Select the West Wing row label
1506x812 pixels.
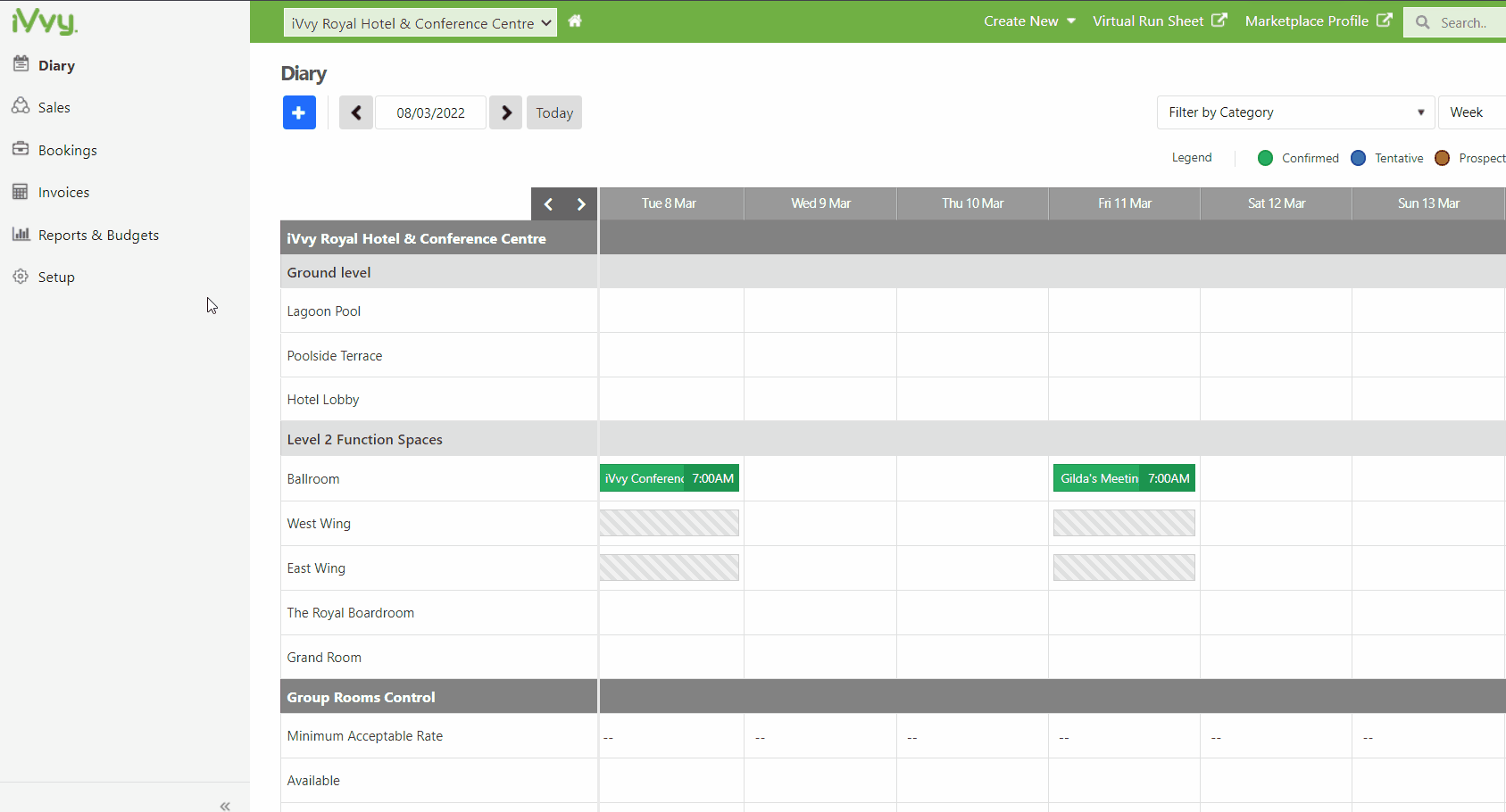(x=319, y=524)
